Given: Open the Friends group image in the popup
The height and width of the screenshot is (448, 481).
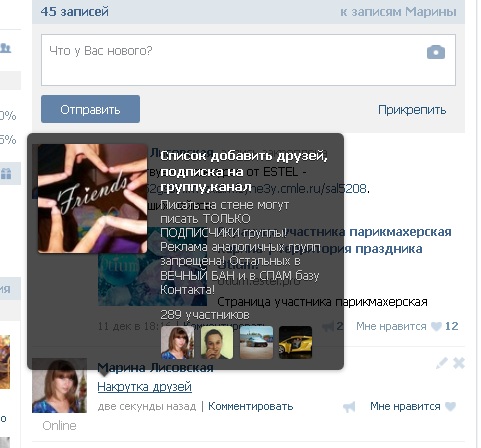Looking at the screenshot, I should click(x=92, y=199).
